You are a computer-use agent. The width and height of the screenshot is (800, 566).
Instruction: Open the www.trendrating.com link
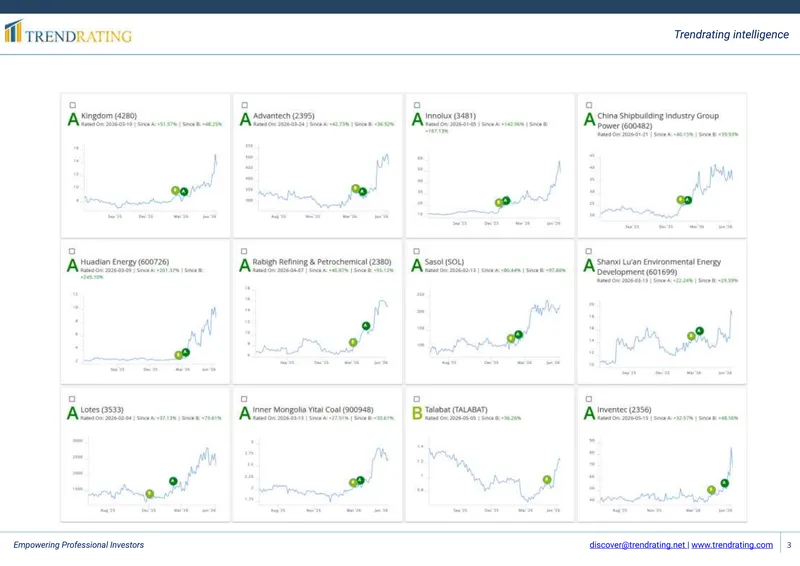coord(732,545)
